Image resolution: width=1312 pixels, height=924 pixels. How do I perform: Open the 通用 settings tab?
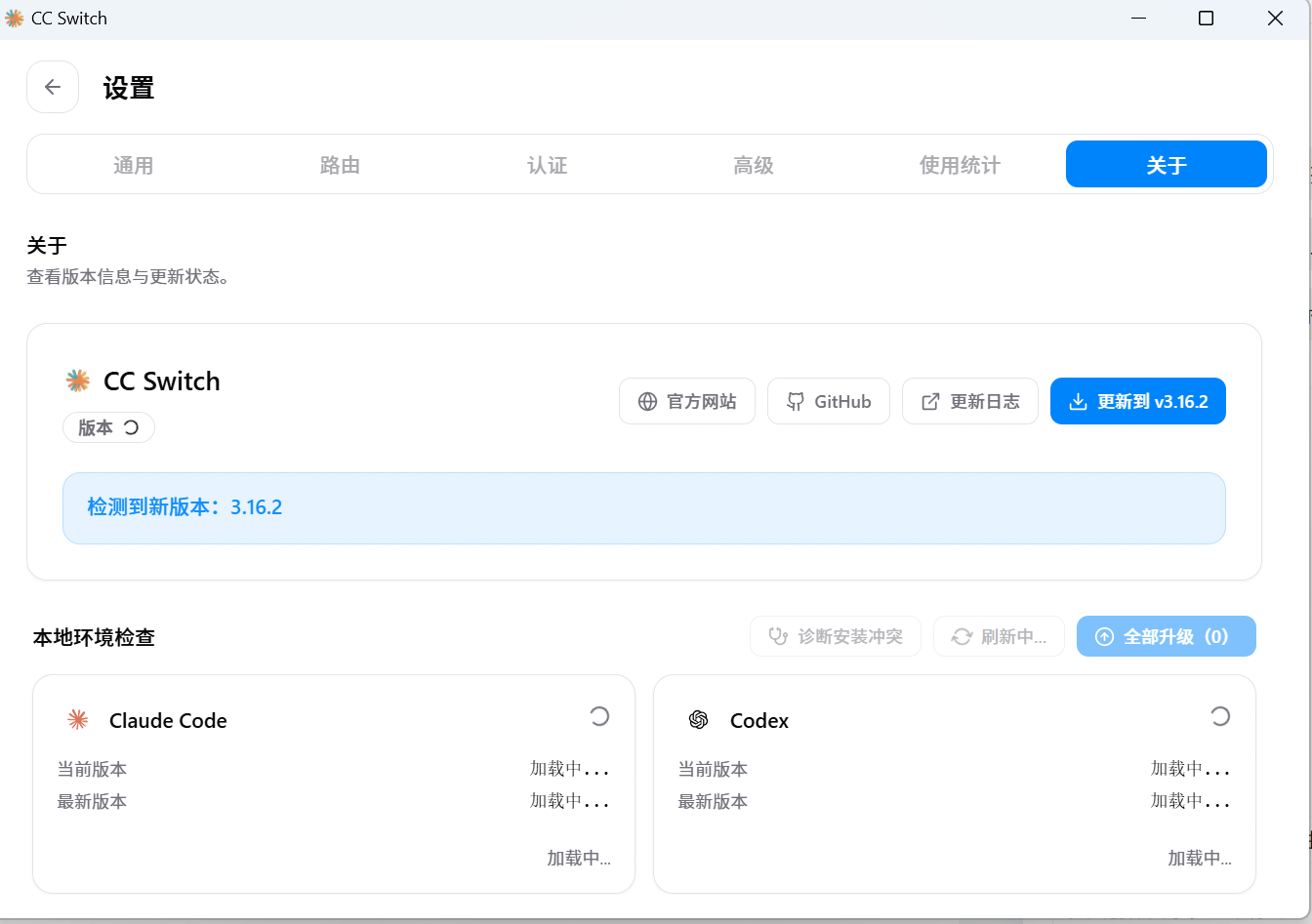(x=134, y=165)
